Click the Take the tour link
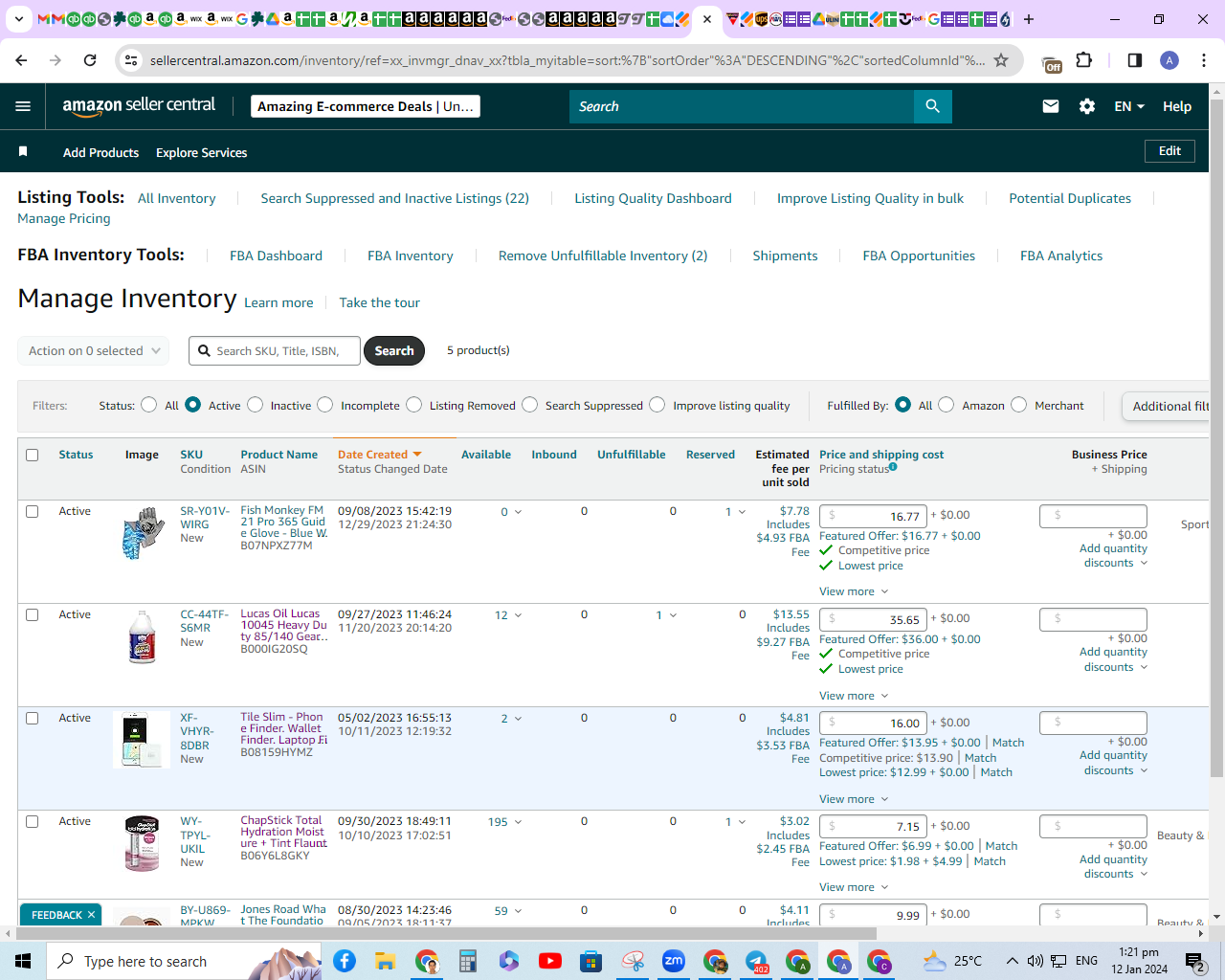Viewport: 1225px width, 980px height. point(379,302)
